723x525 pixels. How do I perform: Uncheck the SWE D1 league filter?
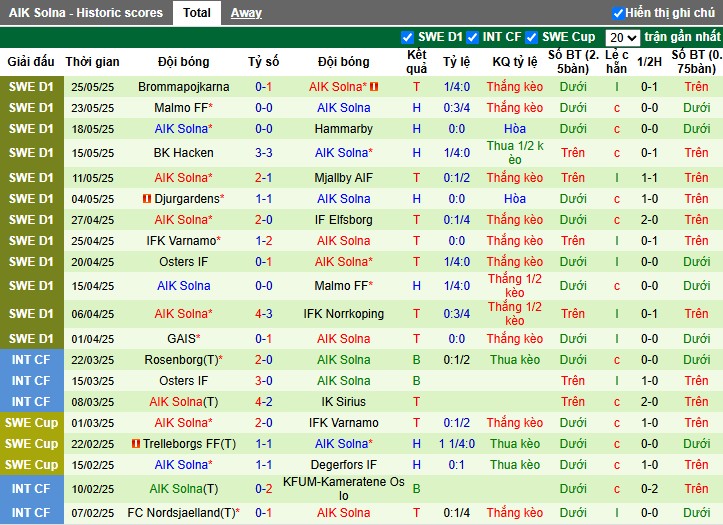[x=407, y=37]
